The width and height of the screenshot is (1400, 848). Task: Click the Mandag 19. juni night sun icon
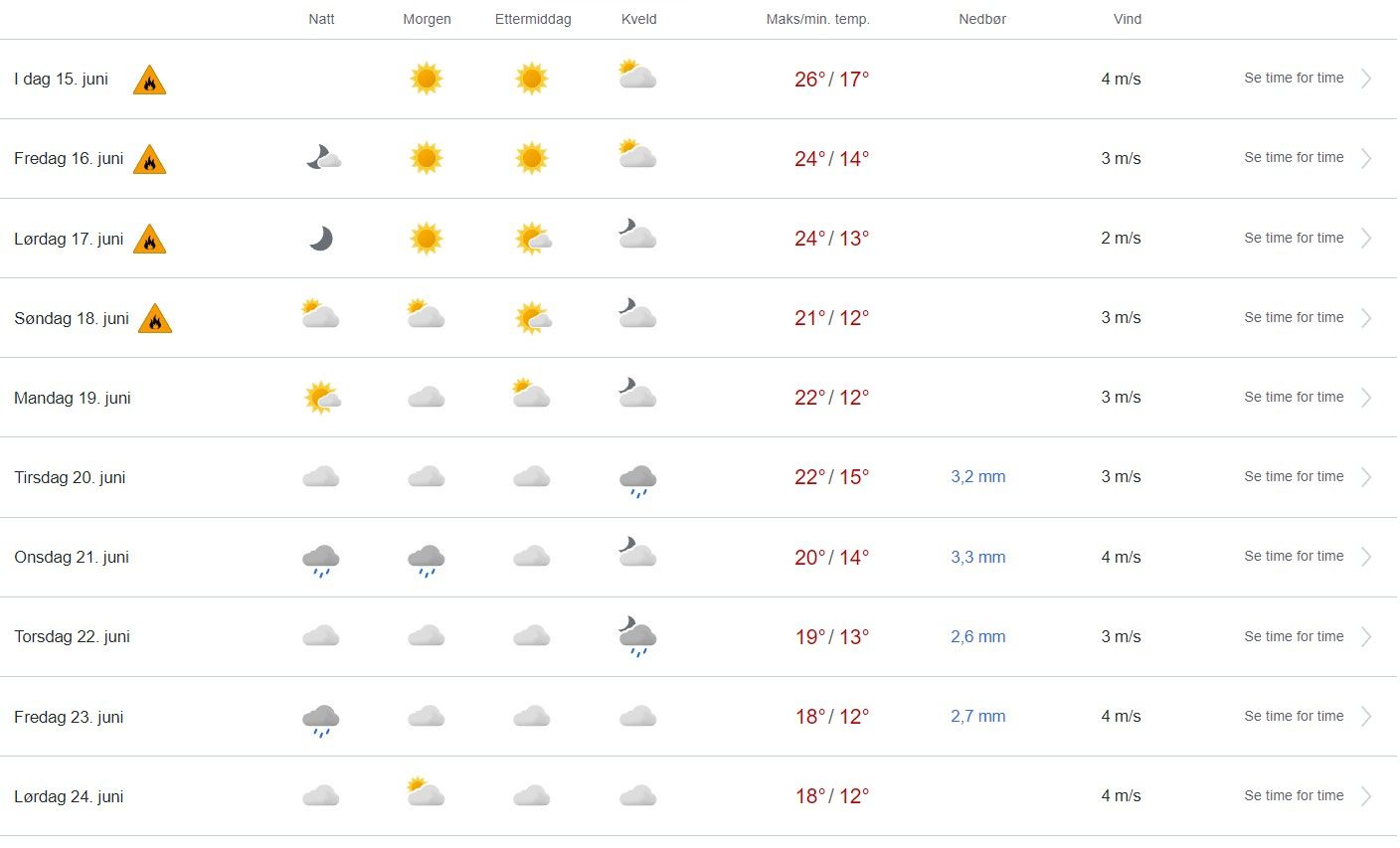(x=321, y=398)
